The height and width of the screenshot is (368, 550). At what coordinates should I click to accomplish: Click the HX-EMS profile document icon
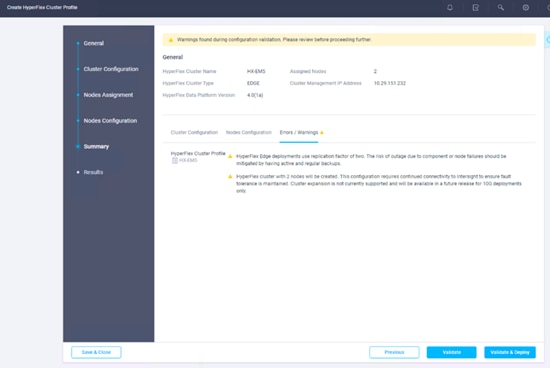[174, 160]
